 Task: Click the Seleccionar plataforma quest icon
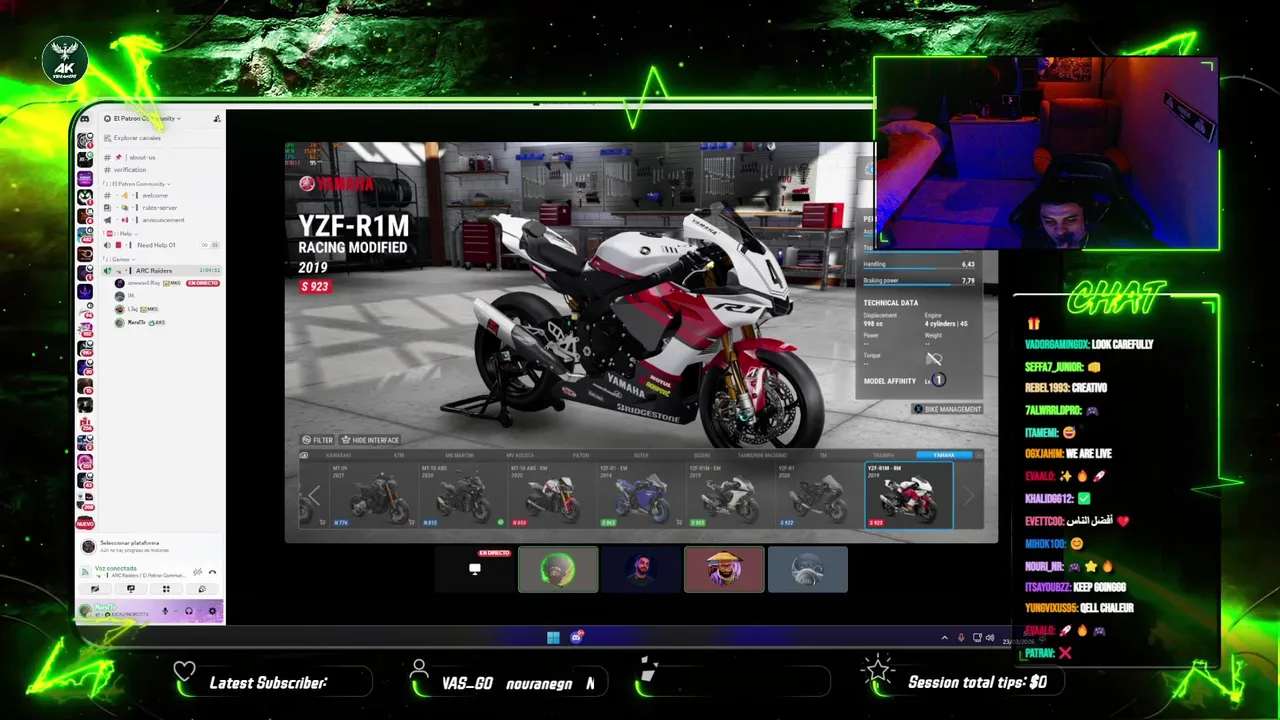88,546
